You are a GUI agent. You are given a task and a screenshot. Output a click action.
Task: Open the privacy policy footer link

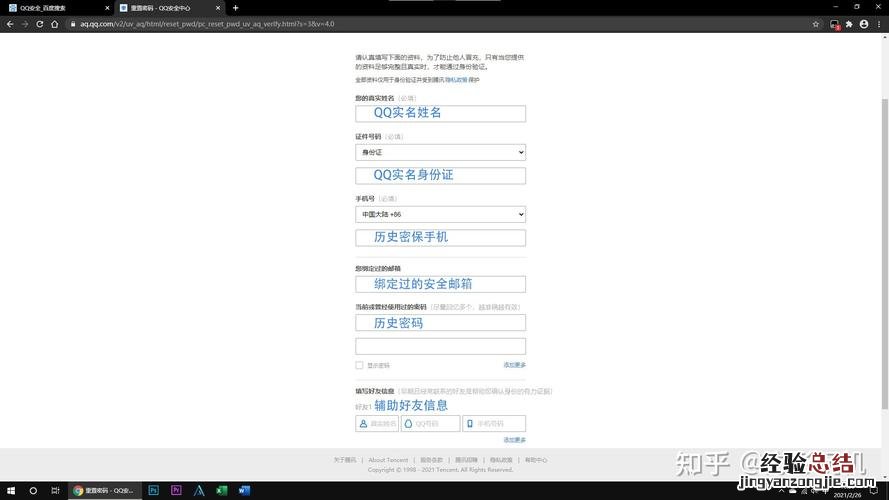coord(501,460)
